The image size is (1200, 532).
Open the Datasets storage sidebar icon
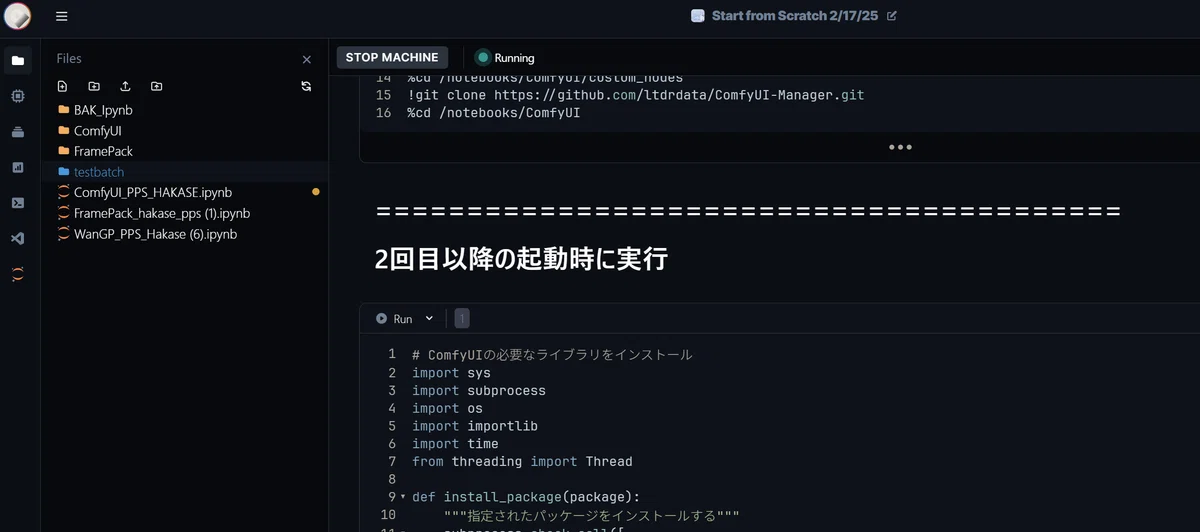tap(17, 132)
